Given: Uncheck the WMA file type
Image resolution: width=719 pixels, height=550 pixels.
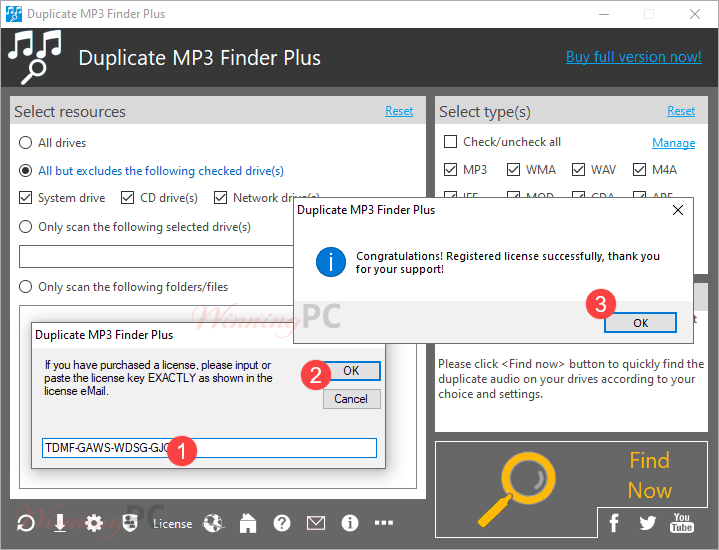Looking at the screenshot, I should pyautogui.click(x=514, y=170).
